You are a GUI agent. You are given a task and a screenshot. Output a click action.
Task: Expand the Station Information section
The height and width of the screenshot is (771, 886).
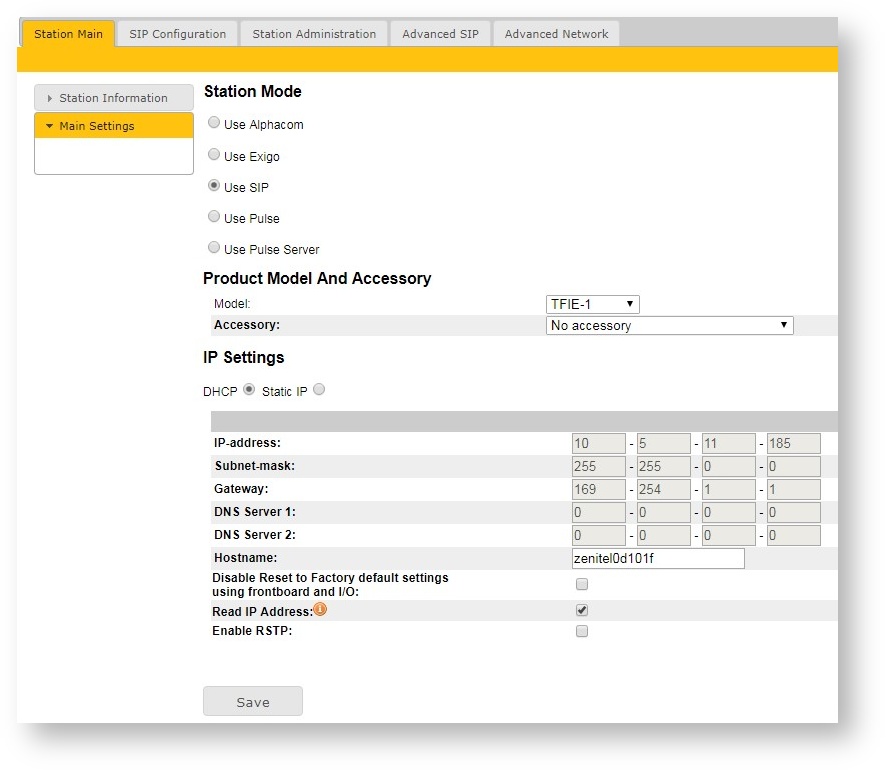pyautogui.click(x=113, y=98)
